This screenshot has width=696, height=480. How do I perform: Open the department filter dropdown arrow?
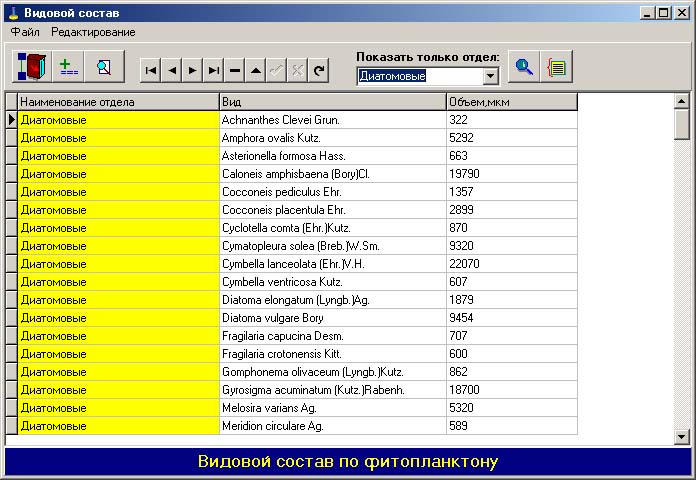point(490,76)
